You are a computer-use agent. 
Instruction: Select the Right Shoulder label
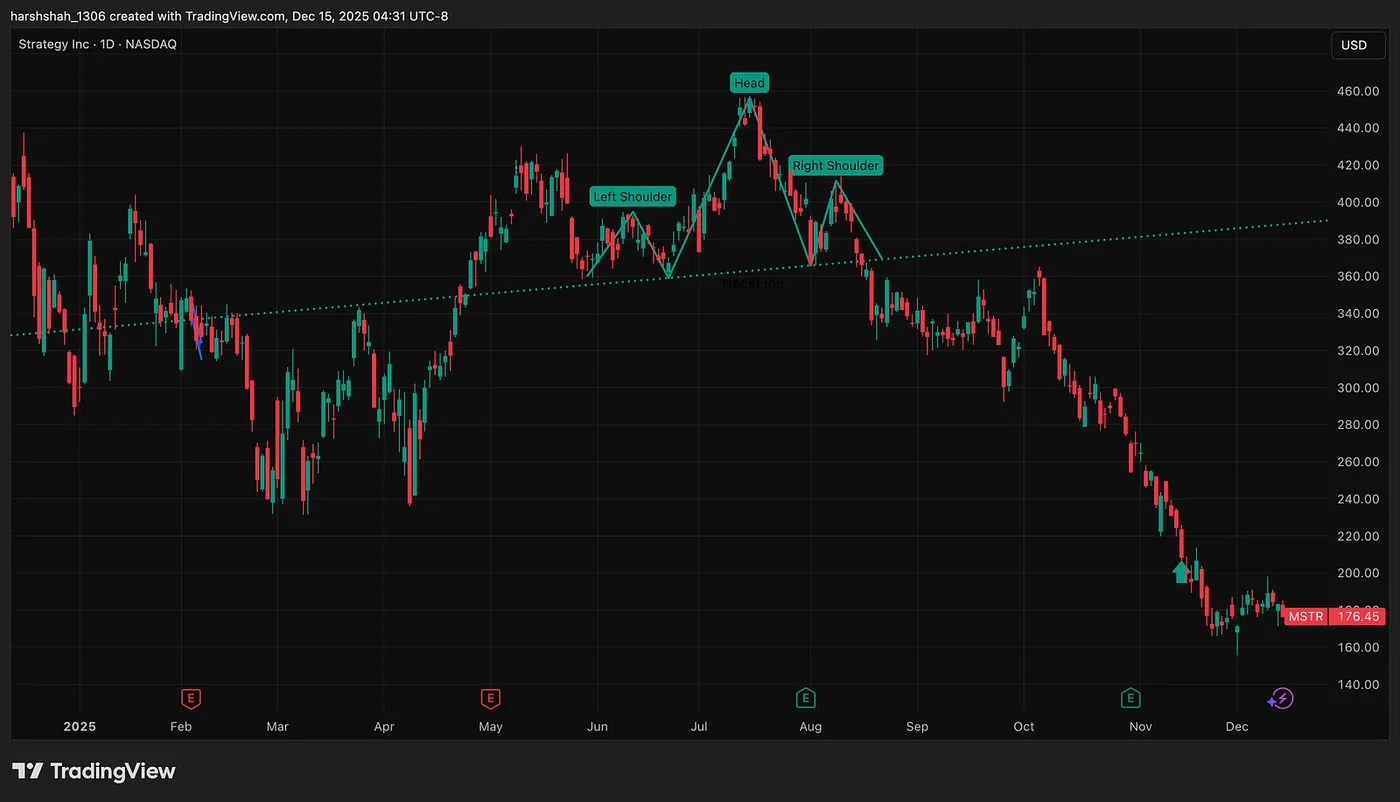(836, 166)
